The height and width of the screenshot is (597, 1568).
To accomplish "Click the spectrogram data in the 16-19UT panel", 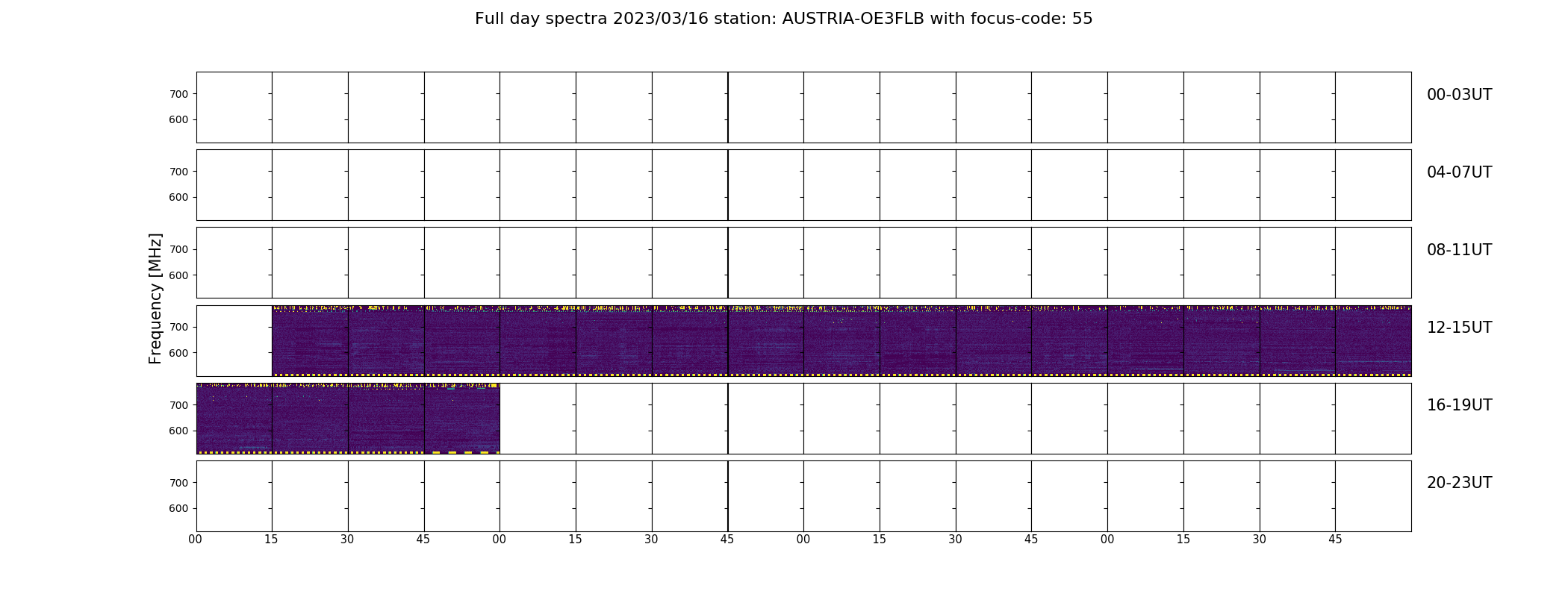I will (x=348, y=418).
